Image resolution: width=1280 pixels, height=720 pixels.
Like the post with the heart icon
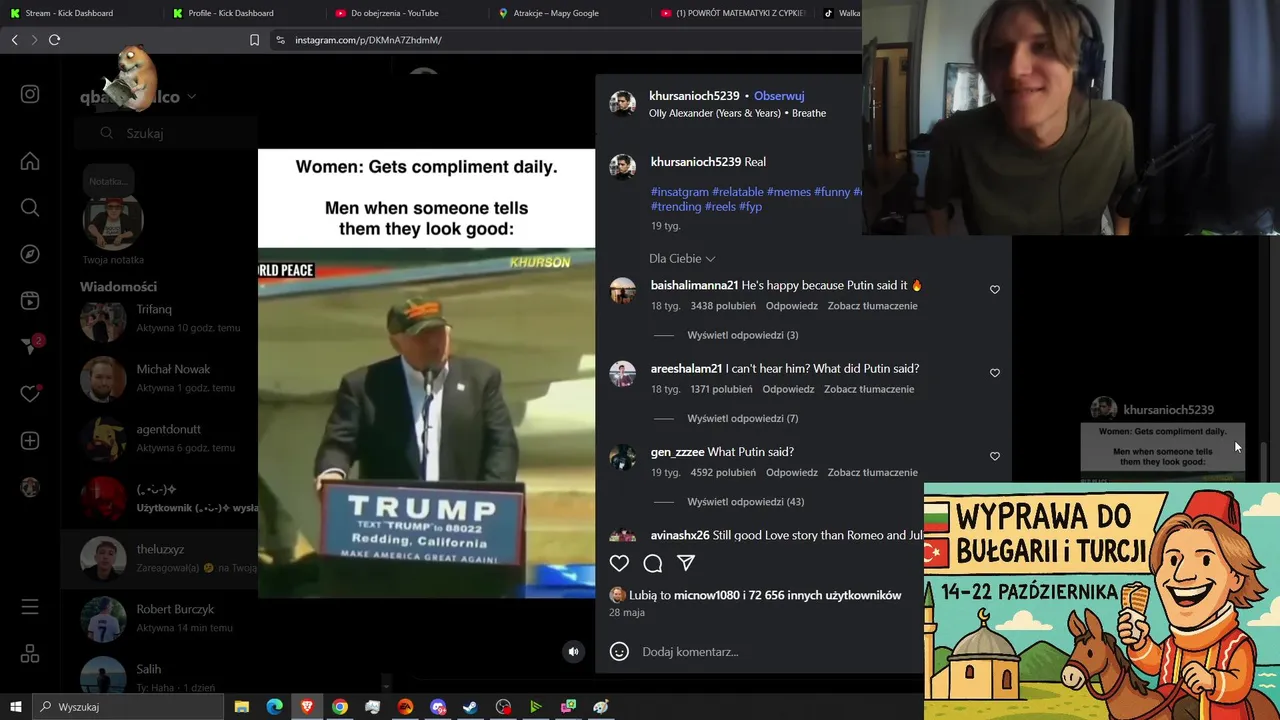coord(619,563)
